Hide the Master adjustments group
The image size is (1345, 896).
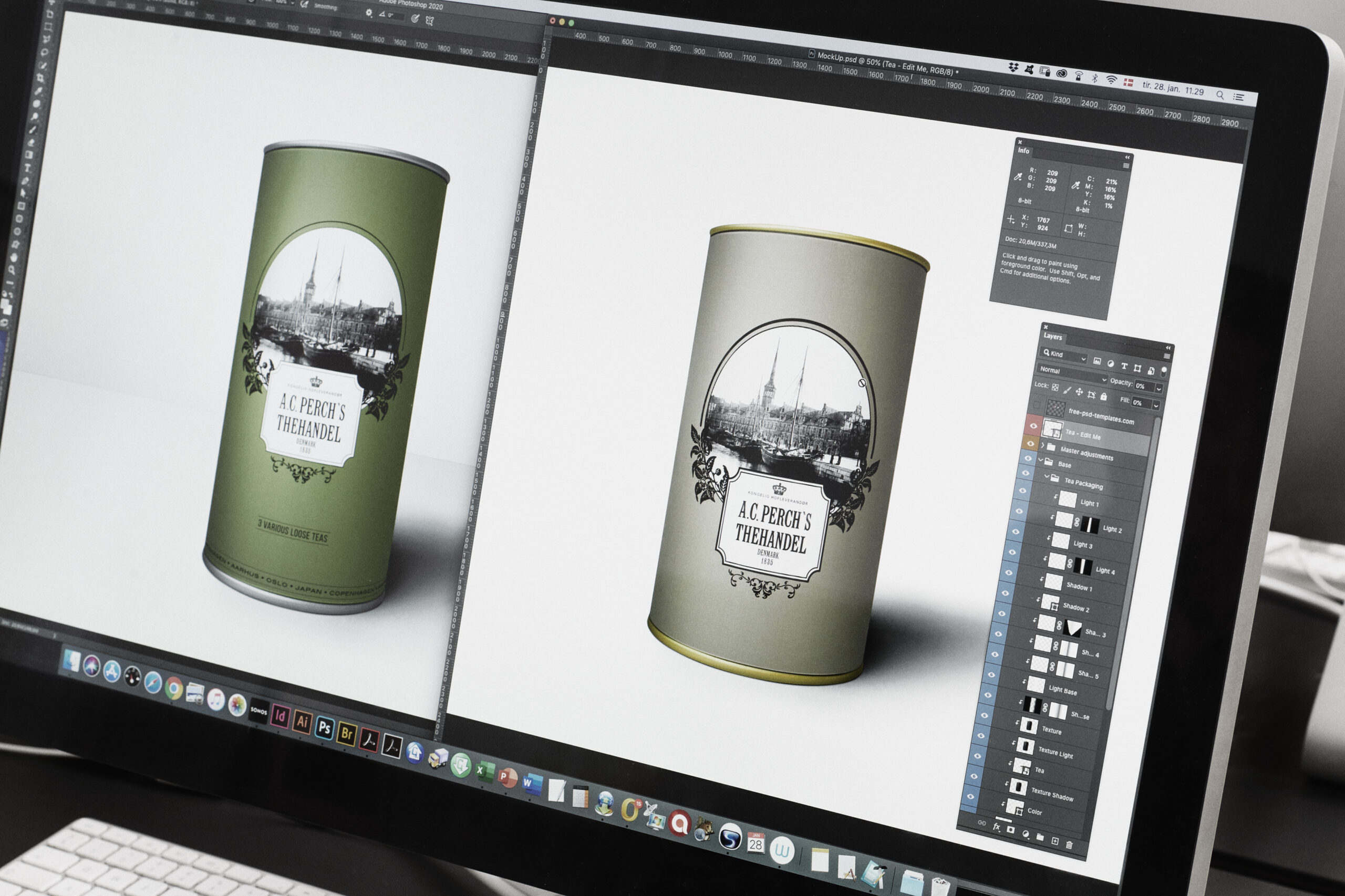(x=1031, y=443)
